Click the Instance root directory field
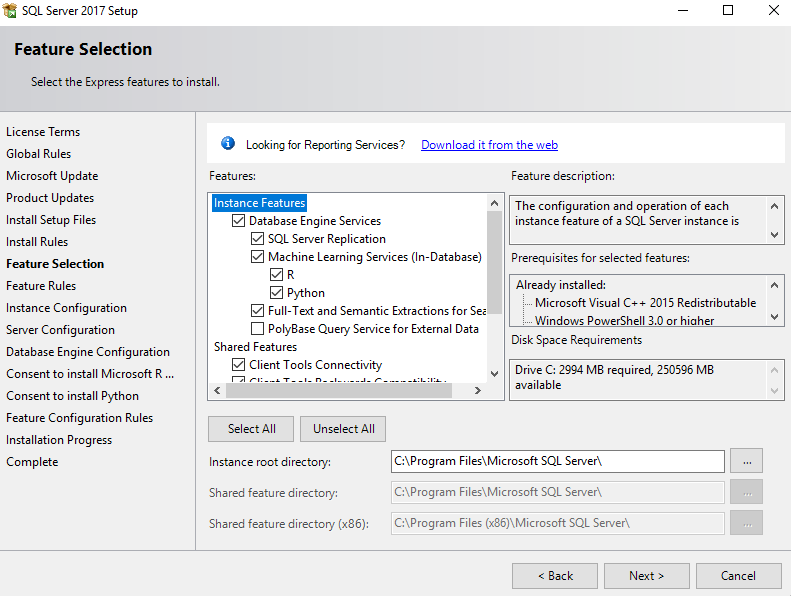This screenshot has width=791, height=596. 557,461
